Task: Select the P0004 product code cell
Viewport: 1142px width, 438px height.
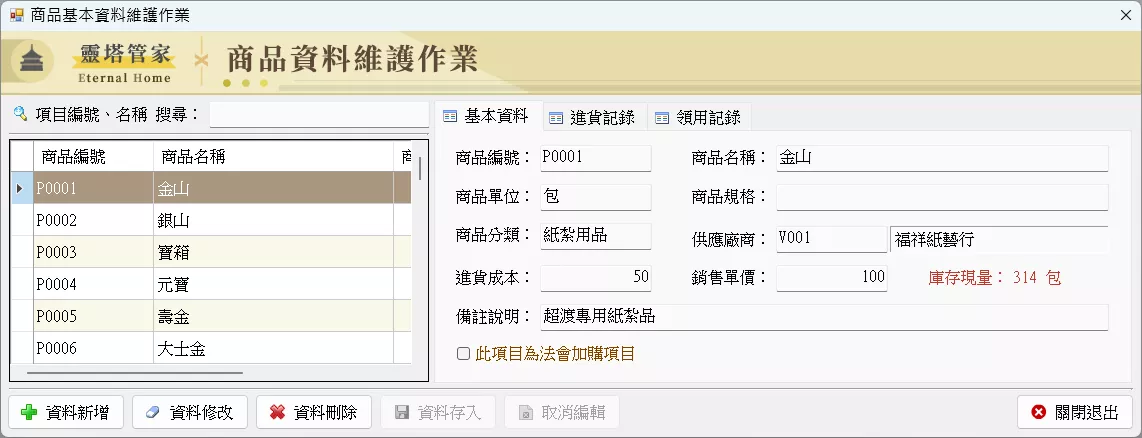Action: pos(93,284)
